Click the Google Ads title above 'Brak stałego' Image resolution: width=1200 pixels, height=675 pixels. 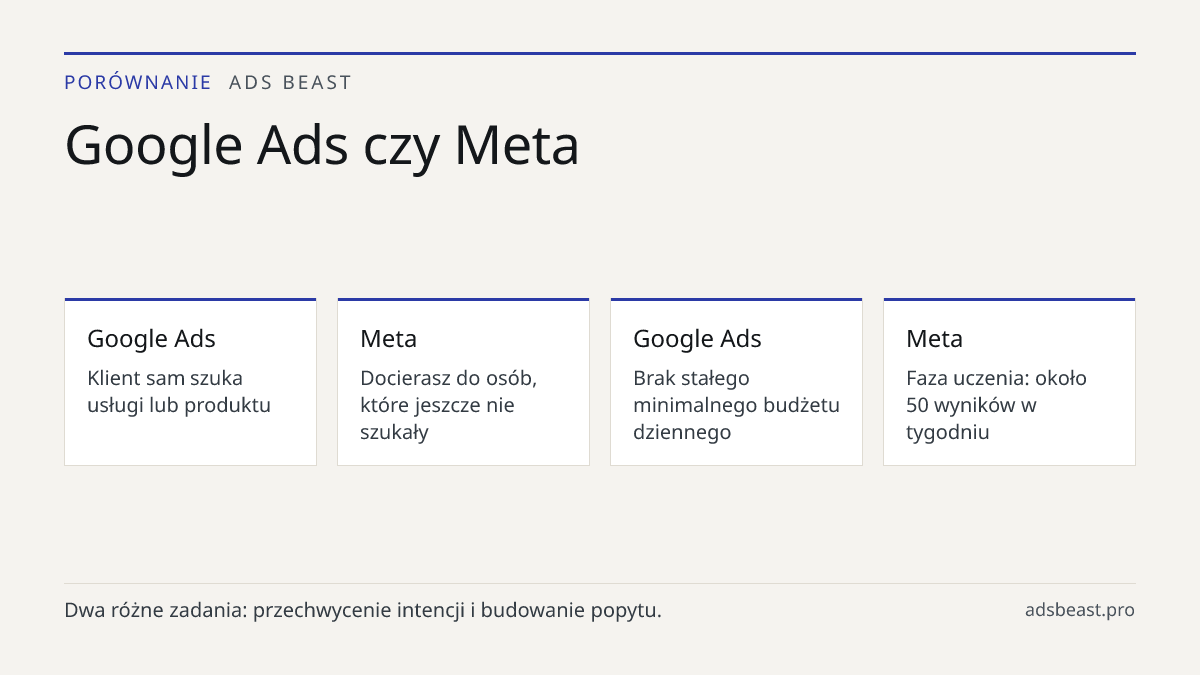tap(697, 339)
